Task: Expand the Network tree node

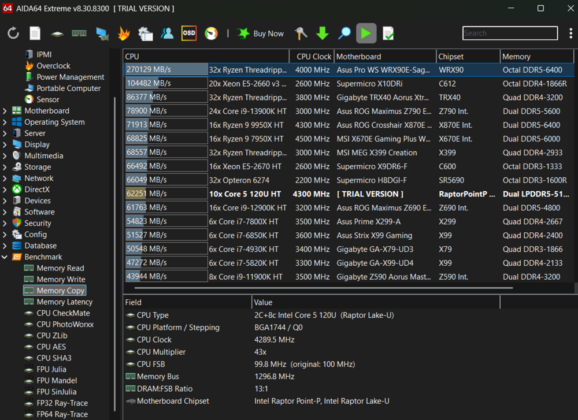Action: (5, 178)
